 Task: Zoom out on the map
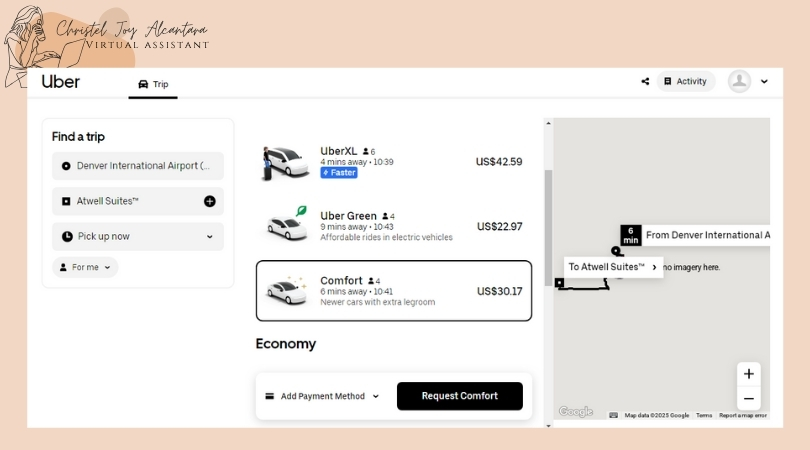click(748, 398)
